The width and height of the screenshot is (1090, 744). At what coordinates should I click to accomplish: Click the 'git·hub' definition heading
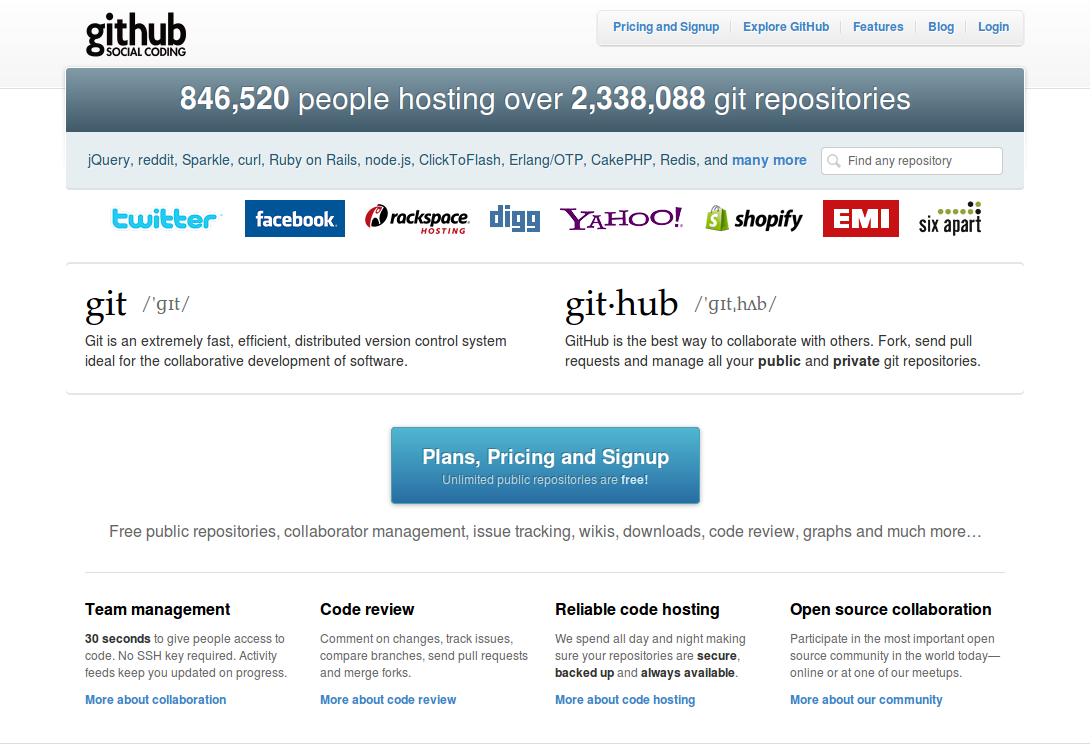tap(621, 304)
